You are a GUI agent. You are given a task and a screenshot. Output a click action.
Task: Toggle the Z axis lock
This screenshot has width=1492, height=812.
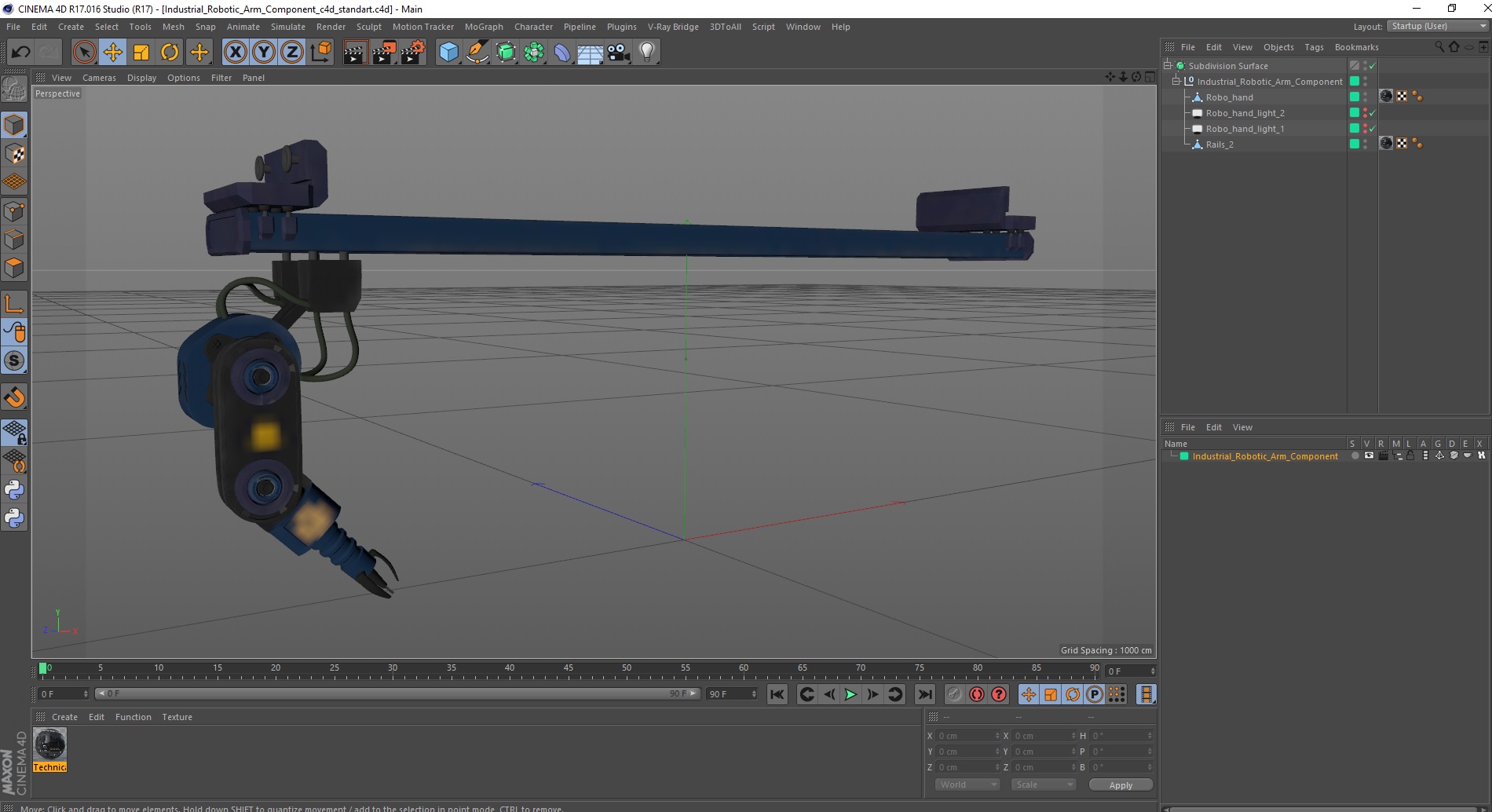tap(292, 53)
